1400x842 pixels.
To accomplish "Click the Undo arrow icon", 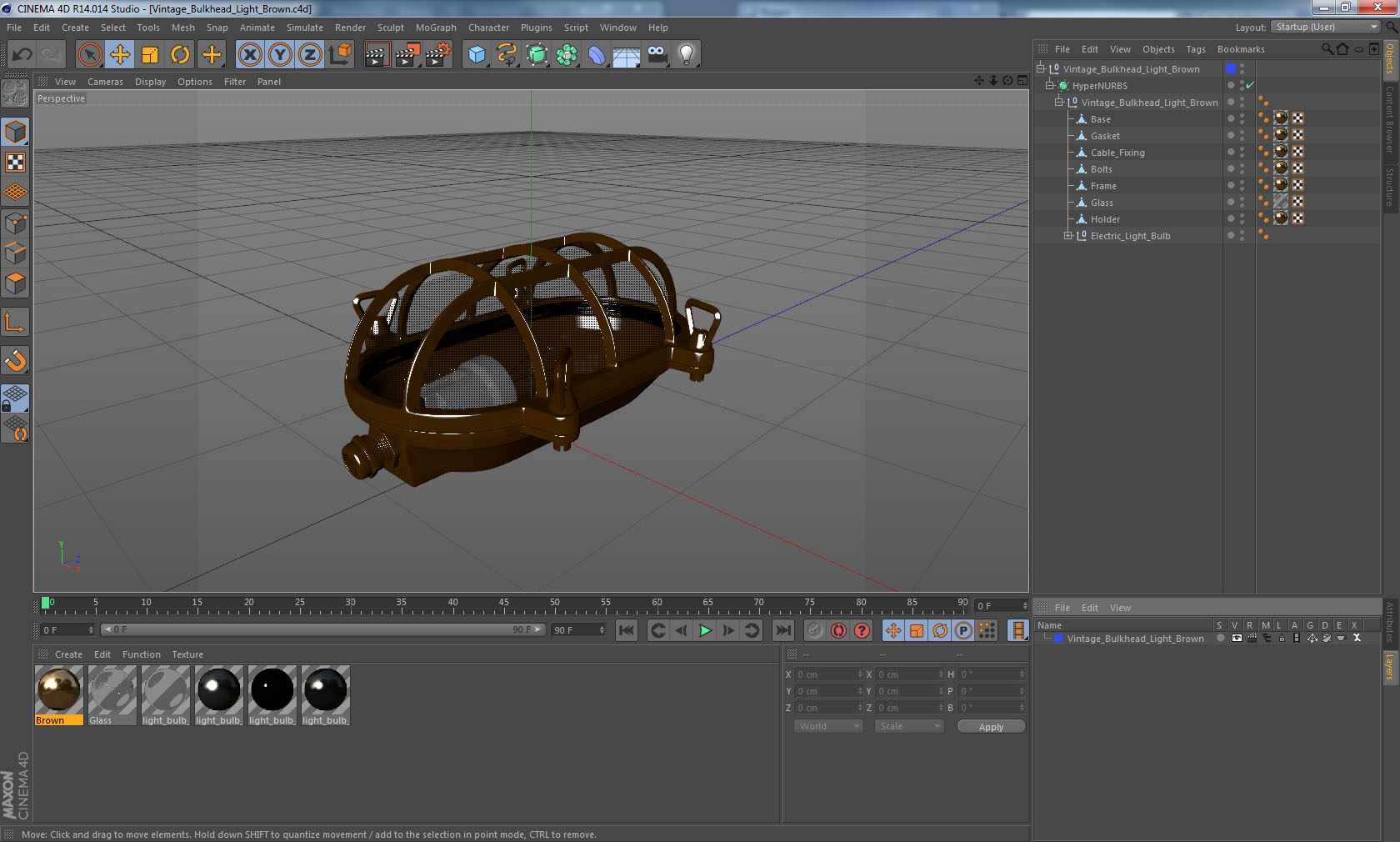I will (x=22, y=55).
